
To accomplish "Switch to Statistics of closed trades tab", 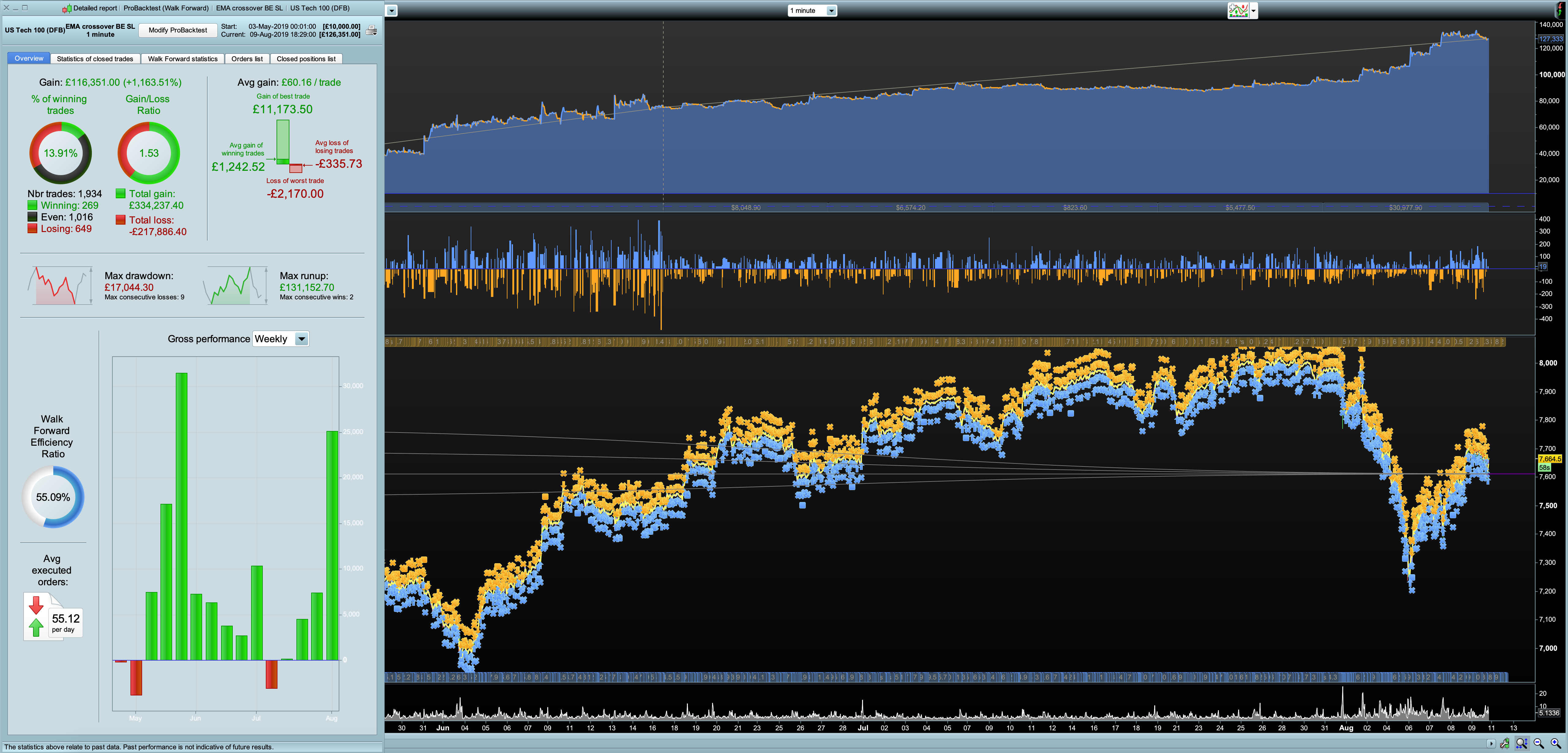I will click(x=95, y=59).
